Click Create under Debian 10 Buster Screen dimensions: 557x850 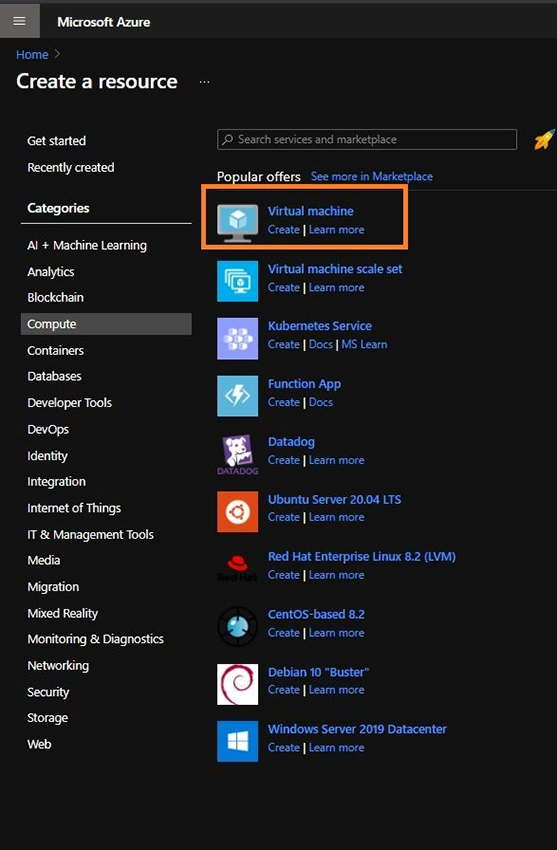click(x=283, y=690)
